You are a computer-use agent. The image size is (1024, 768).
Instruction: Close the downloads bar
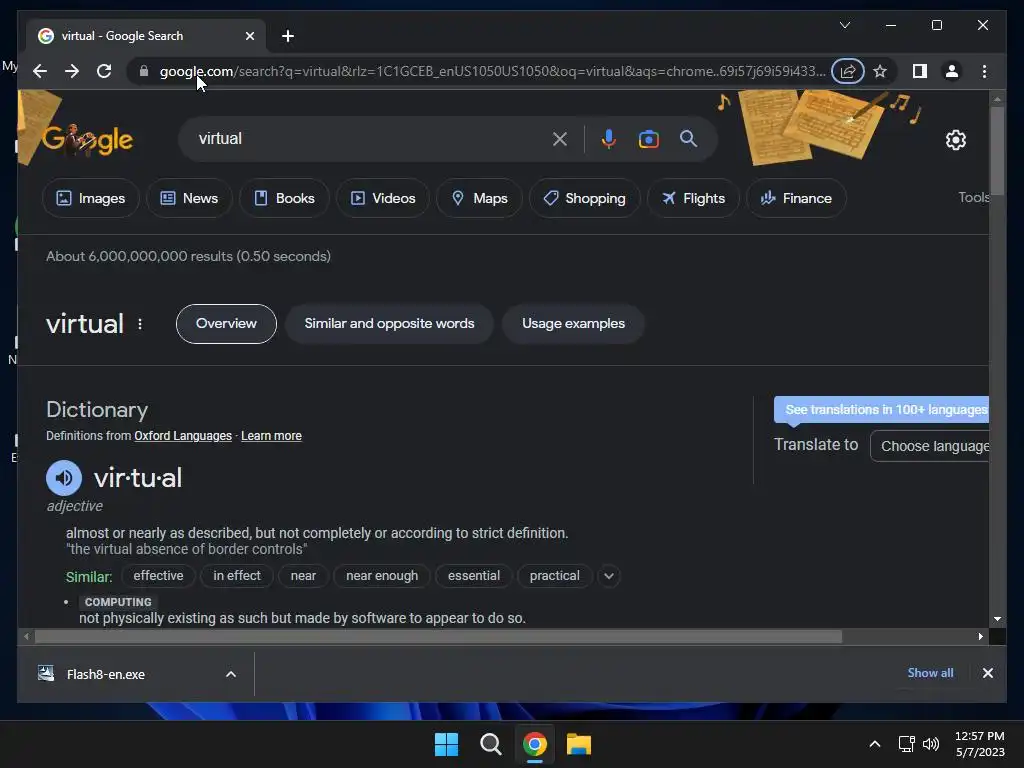987,673
